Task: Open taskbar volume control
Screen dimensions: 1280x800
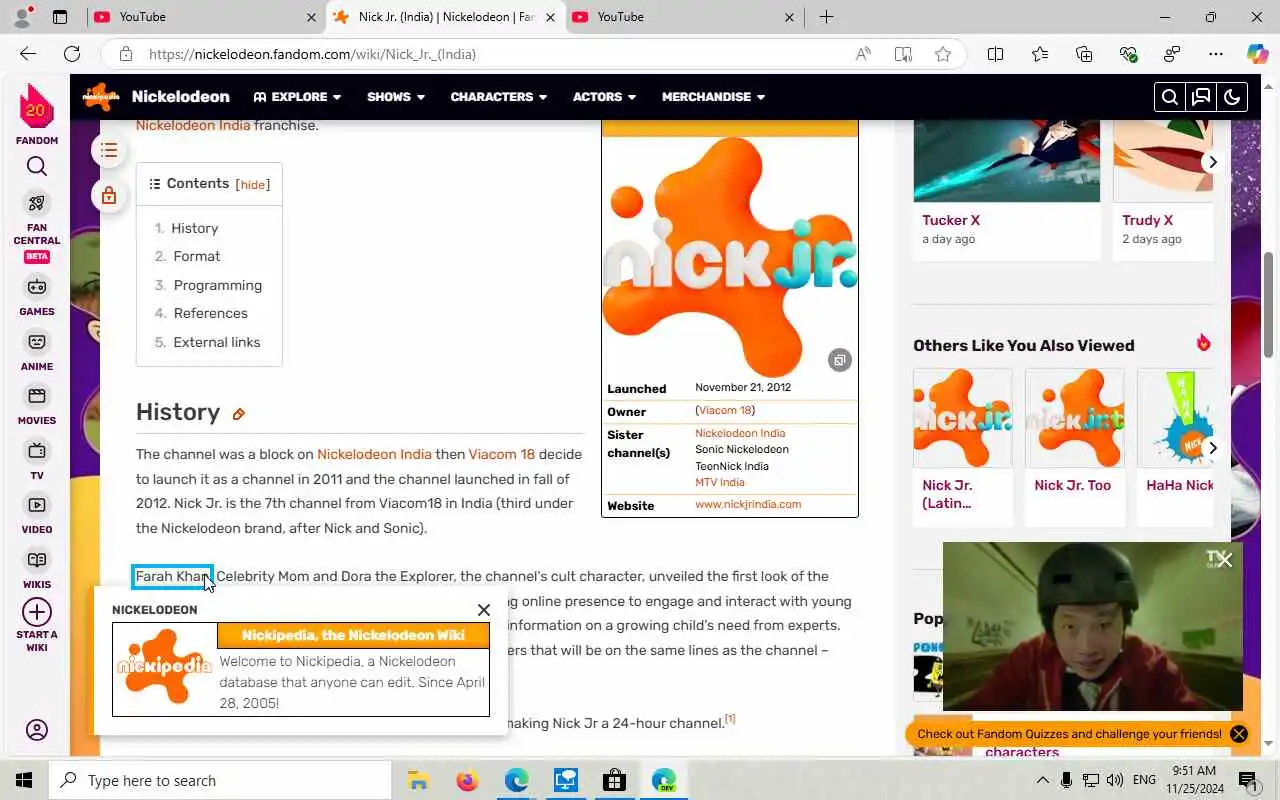Action: (x=1116, y=780)
